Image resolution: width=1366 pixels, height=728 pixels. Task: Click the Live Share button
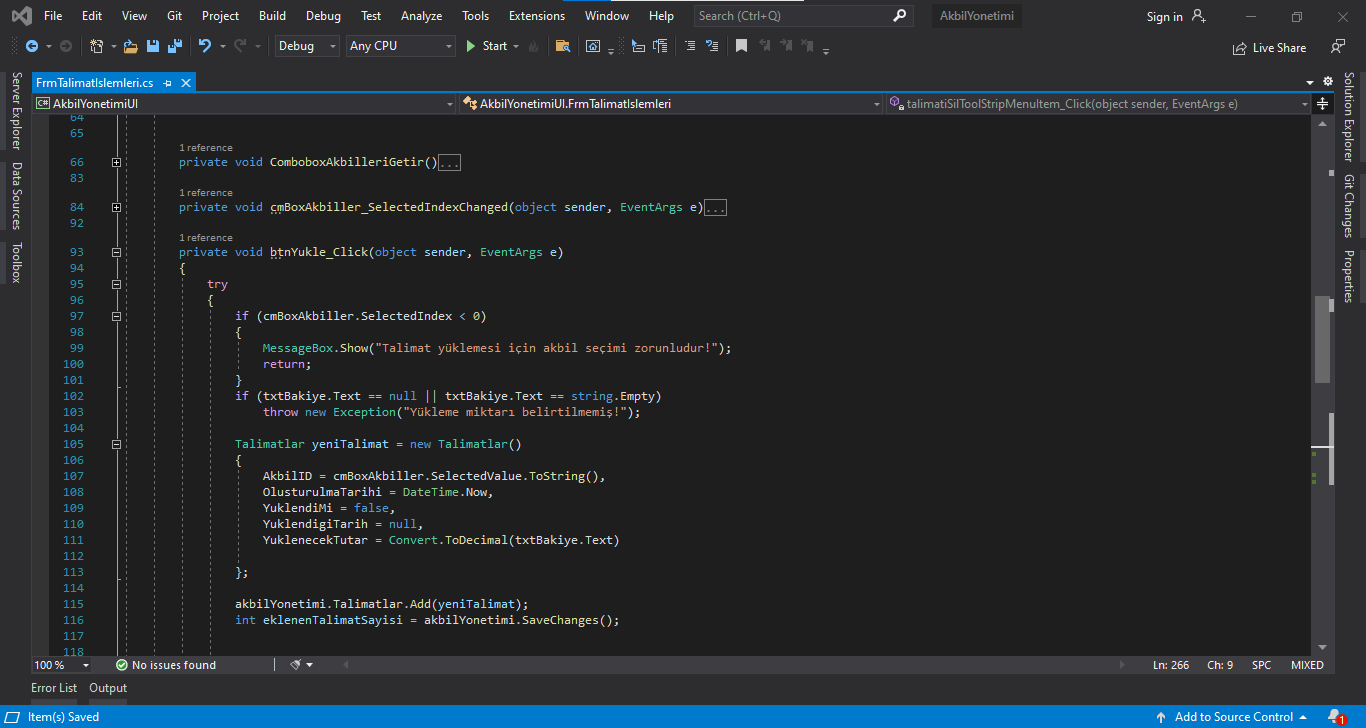1270,47
